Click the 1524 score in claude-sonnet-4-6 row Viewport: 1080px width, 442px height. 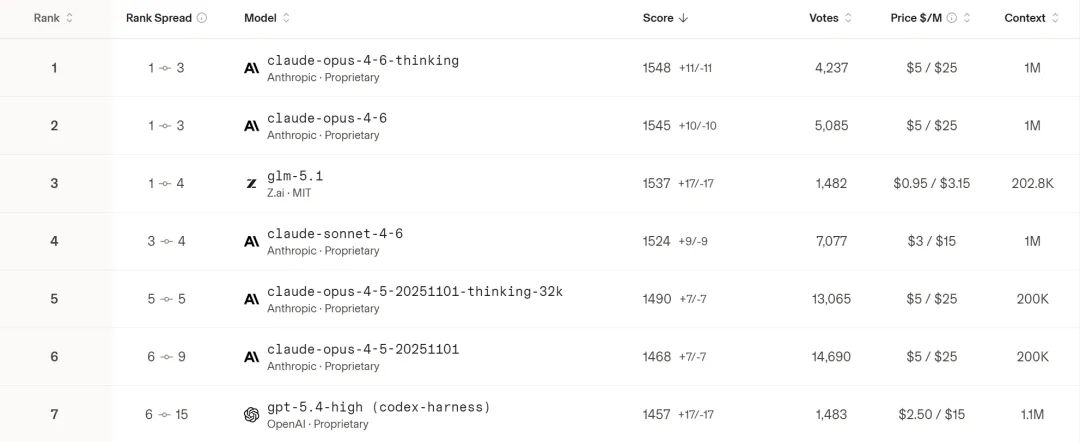click(657, 241)
